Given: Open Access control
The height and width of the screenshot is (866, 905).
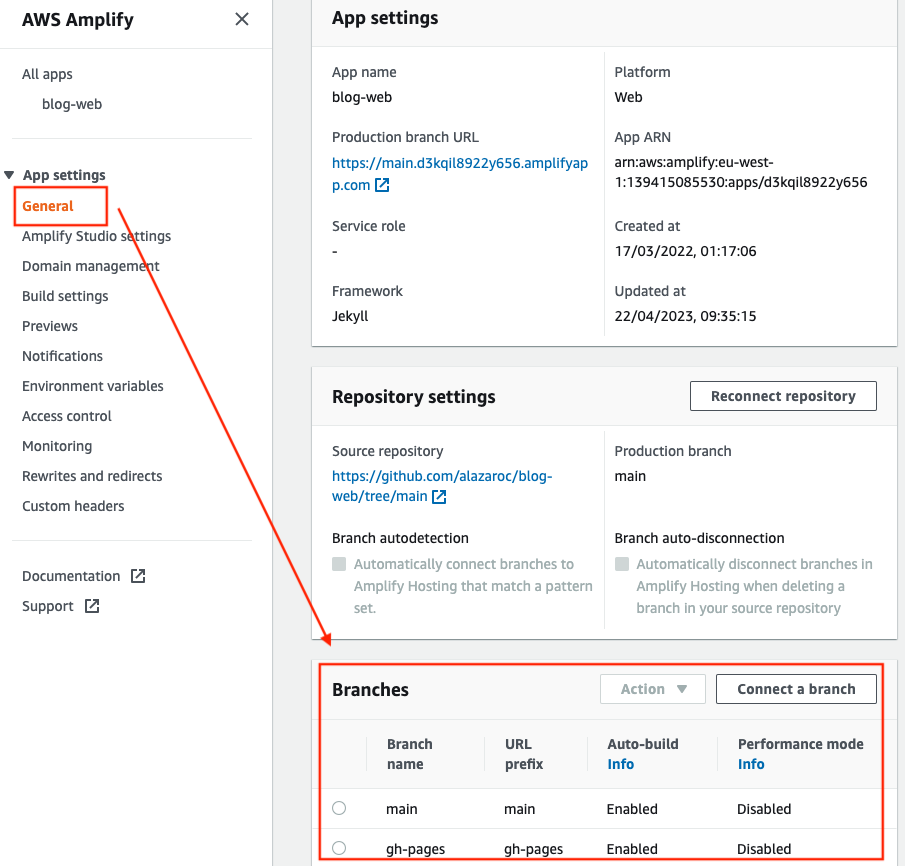Looking at the screenshot, I should (x=66, y=416).
